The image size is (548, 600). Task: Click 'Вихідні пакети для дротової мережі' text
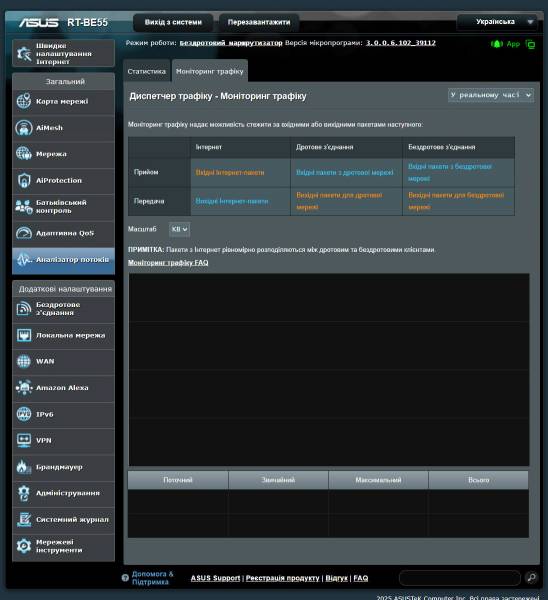coord(339,201)
